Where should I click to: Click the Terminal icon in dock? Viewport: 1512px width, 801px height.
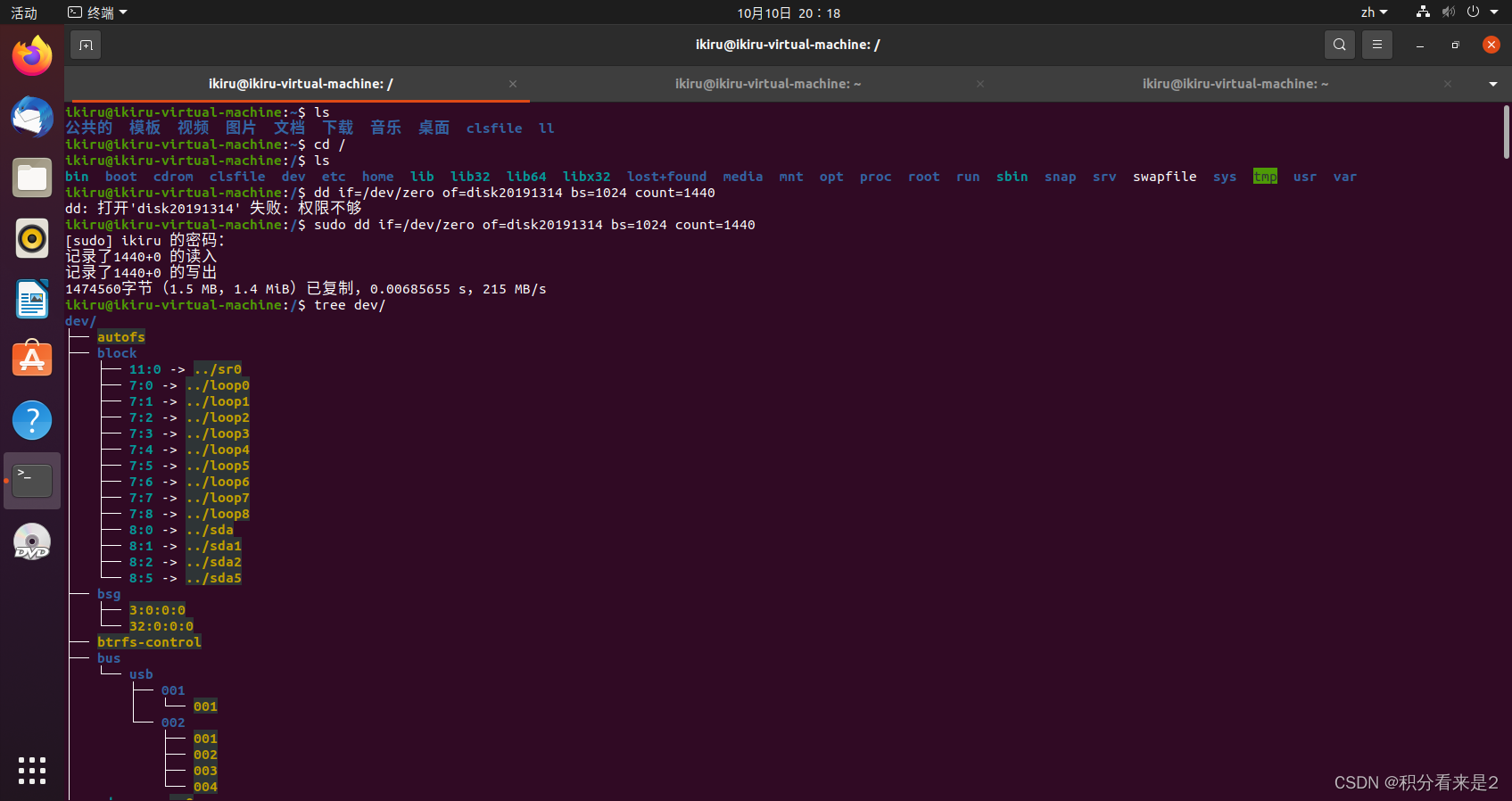click(x=32, y=481)
